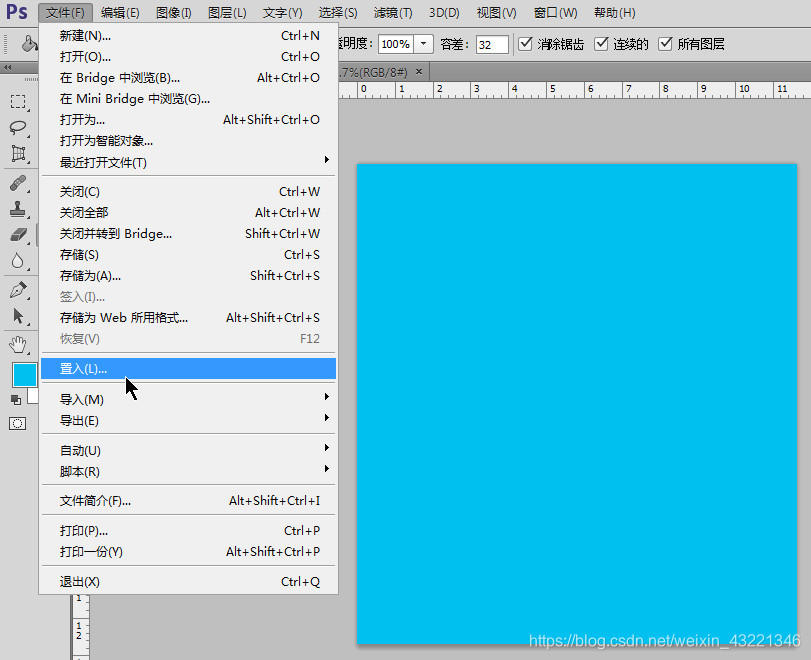The width and height of the screenshot is (811, 660).
Task: Choose Open (打开) menu item
Action: [188, 56]
